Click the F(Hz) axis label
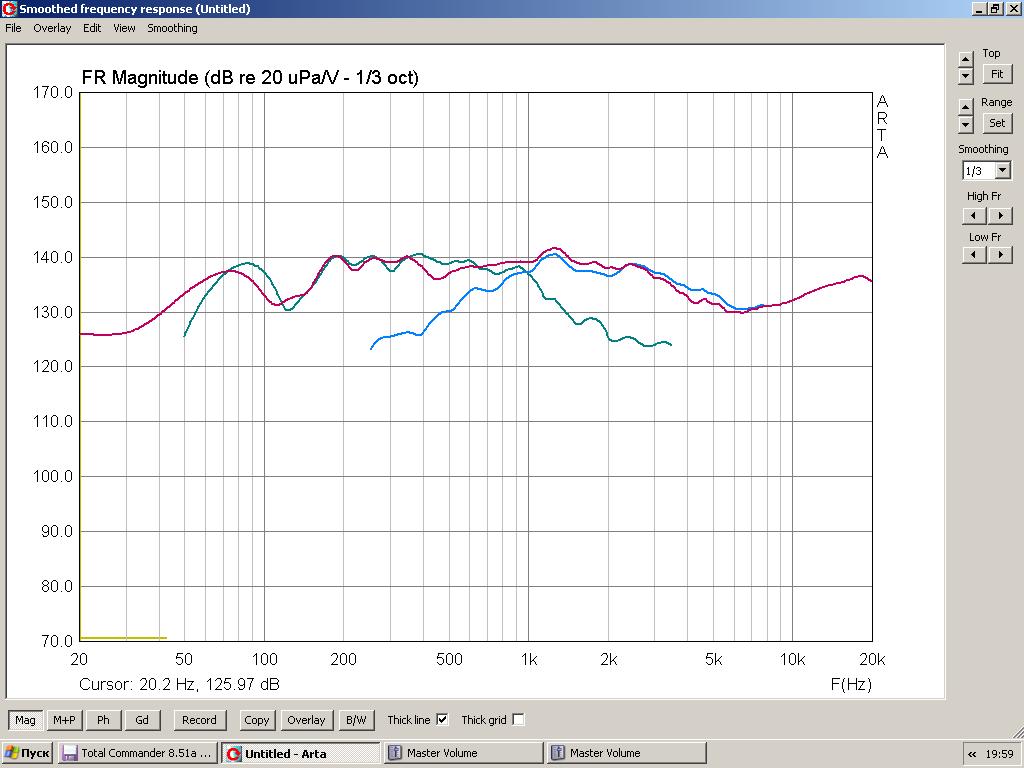Viewport: 1024px width, 768px height. (x=851, y=684)
